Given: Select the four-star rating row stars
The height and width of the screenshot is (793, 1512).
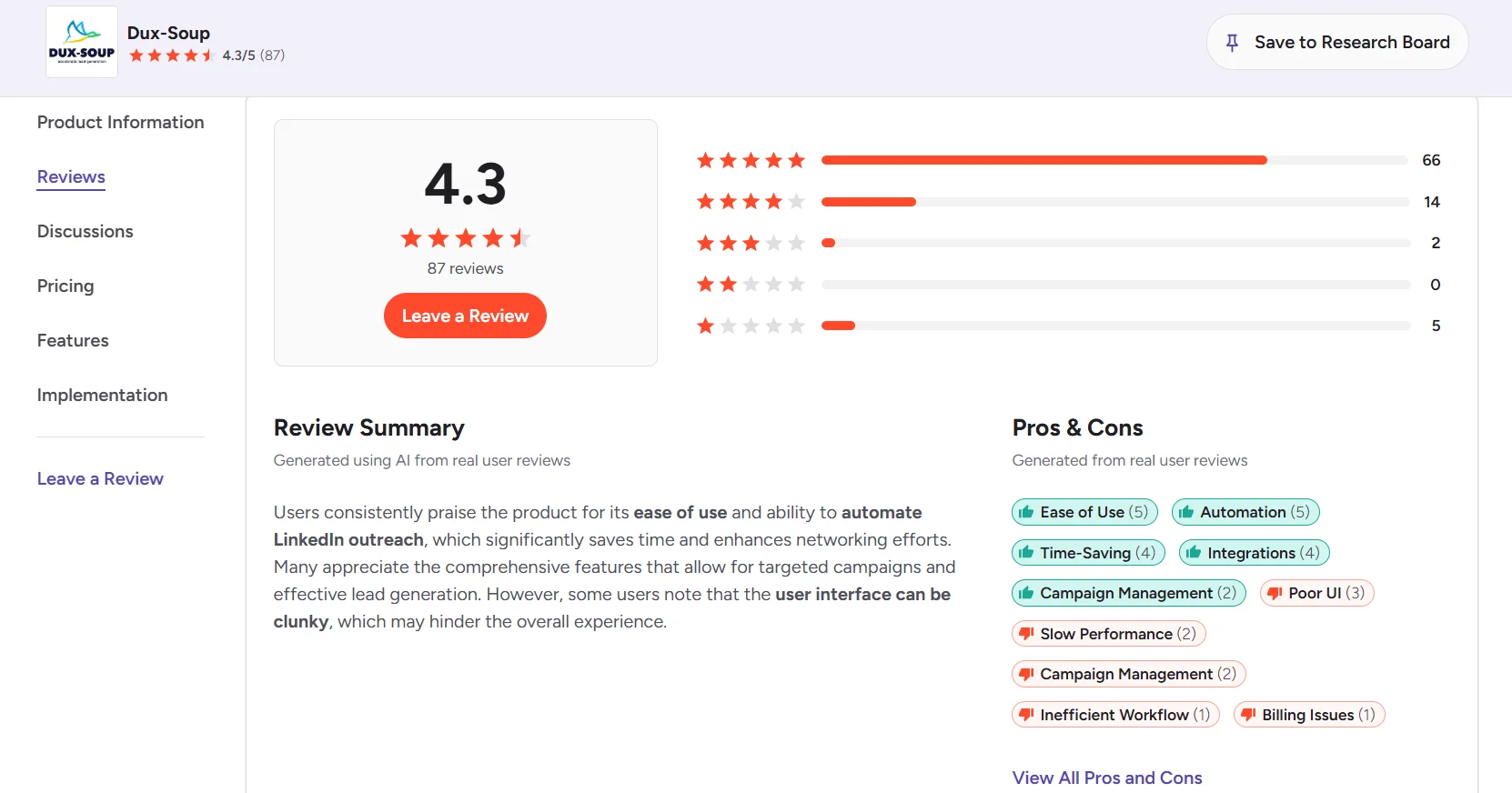Looking at the screenshot, I should point(751,202).
